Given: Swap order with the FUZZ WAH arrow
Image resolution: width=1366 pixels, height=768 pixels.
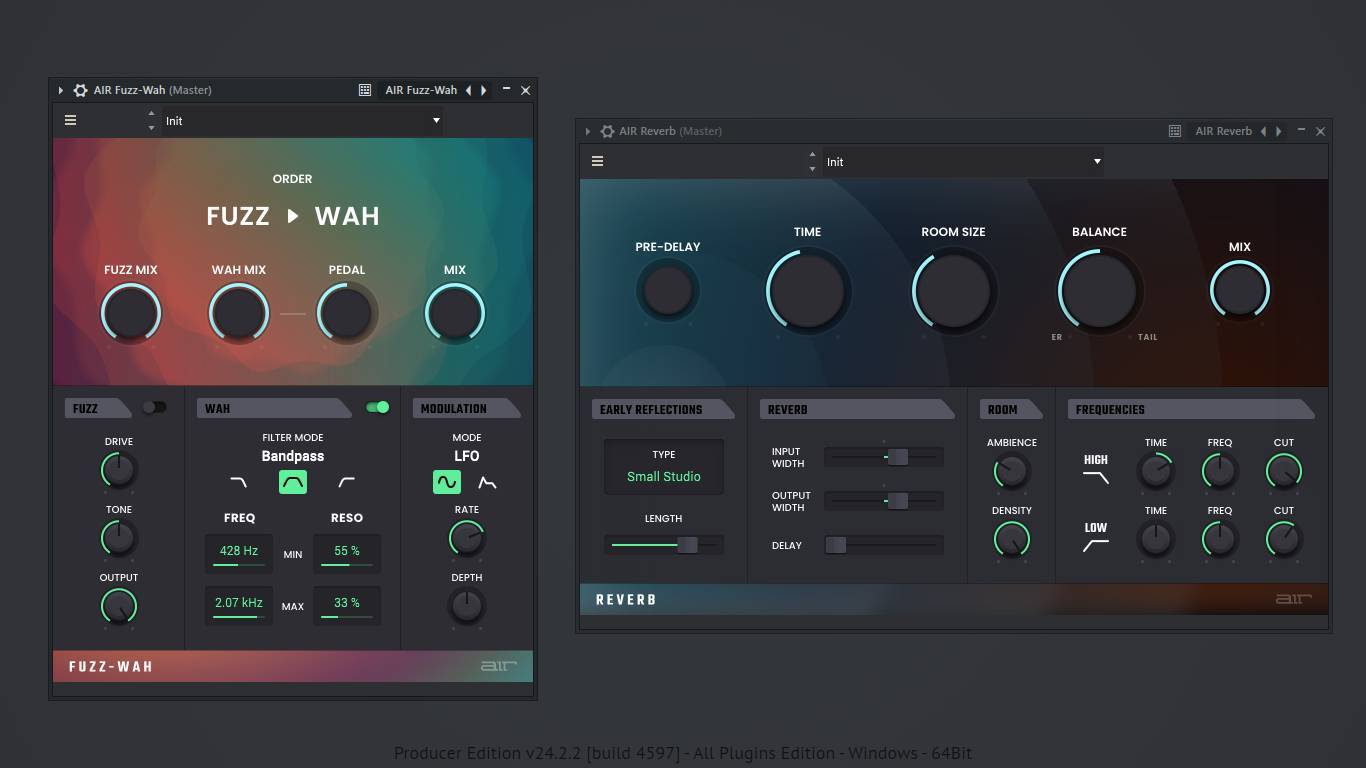Looking at the screenshot, I should [293, 216].
